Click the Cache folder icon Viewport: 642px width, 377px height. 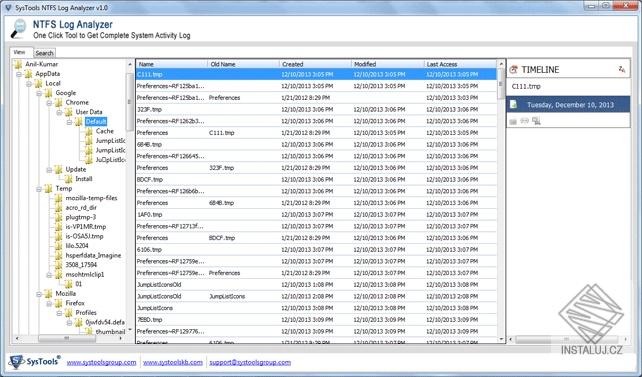[89, 131]
